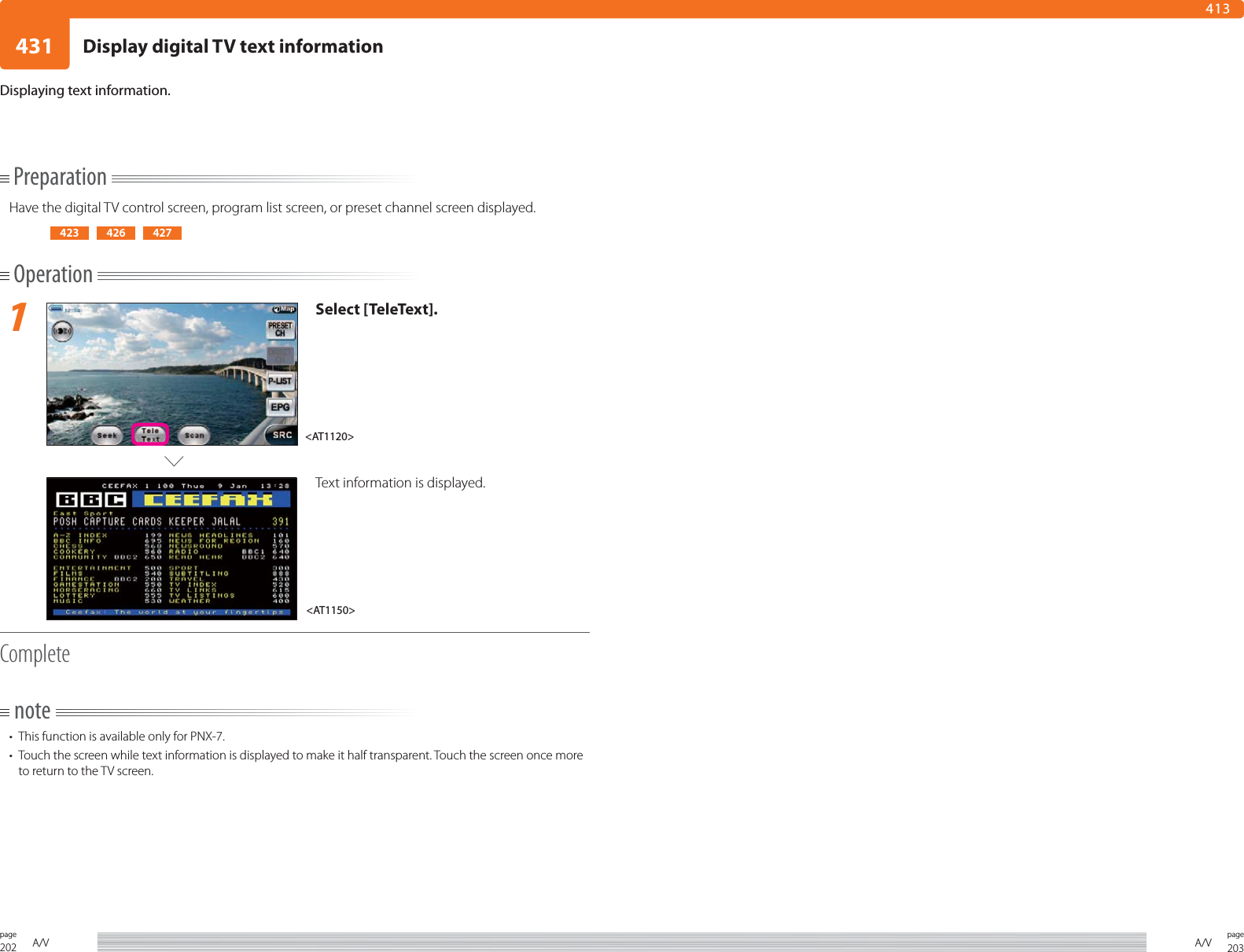Click 'Display digital TV text information' title
The image size is (1244, 952).
pyautogui.click(x=233, y=46)
